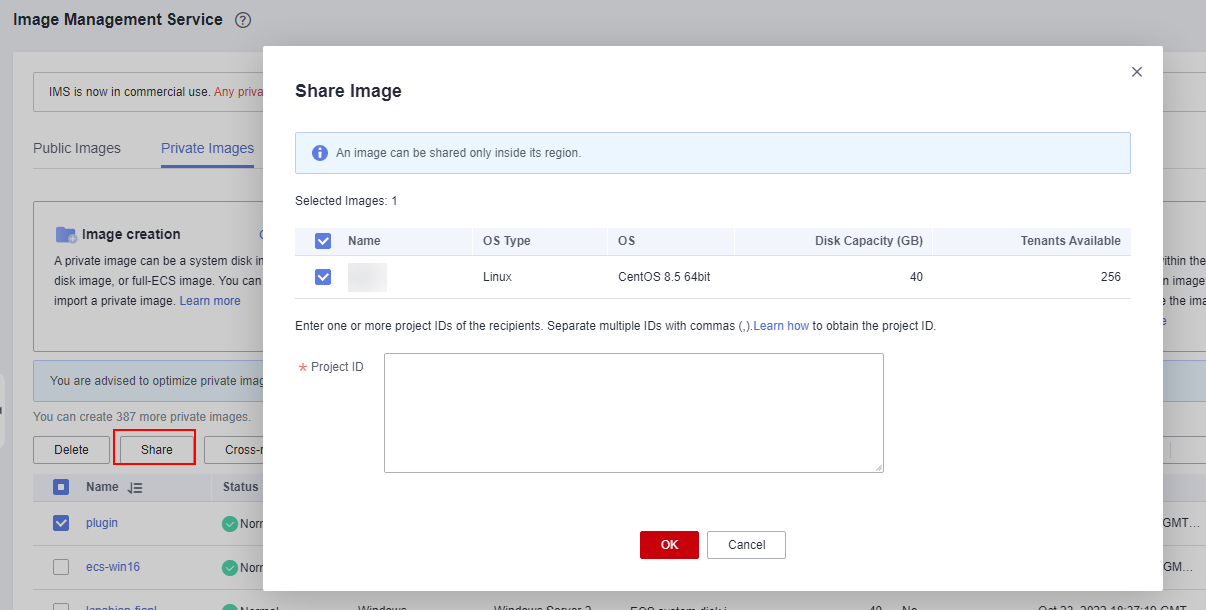The height and width of the screenshot is (610, 1206).
Task: Switch to the Public Images tab
Action: [x=77, y=148]
